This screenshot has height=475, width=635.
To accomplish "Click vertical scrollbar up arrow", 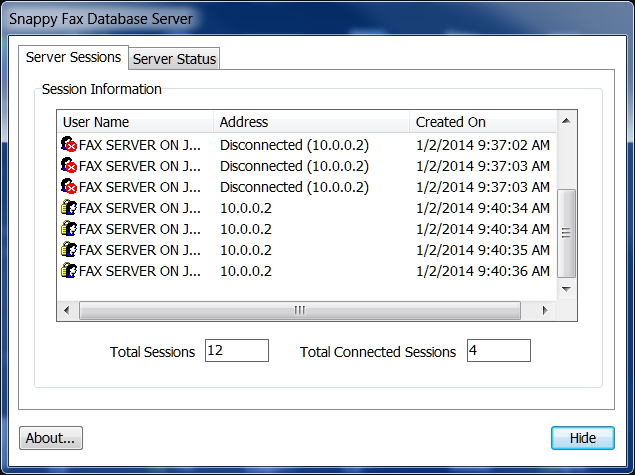I will pyautogui.click(x=567, y=121).
